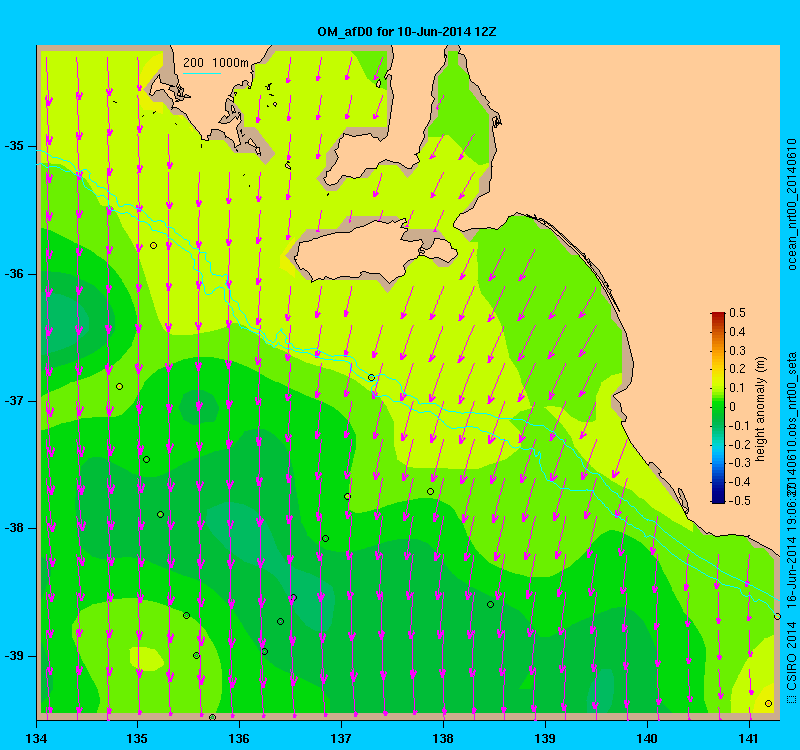800x750 pixels.
Task: Select the '-39' latitude tick label
Action: pyautogui.click(x=14, y=656)
